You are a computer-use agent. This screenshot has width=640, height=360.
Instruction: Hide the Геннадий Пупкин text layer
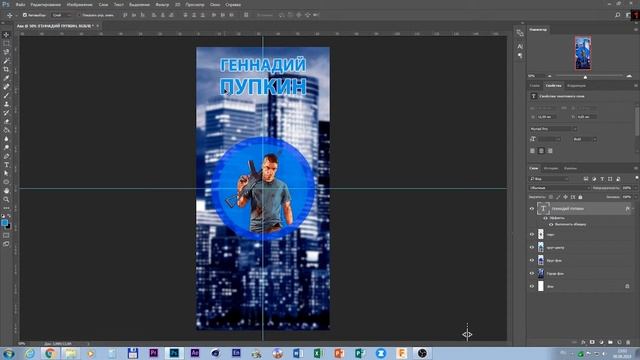pyautogui.click(x=532, y=209)
